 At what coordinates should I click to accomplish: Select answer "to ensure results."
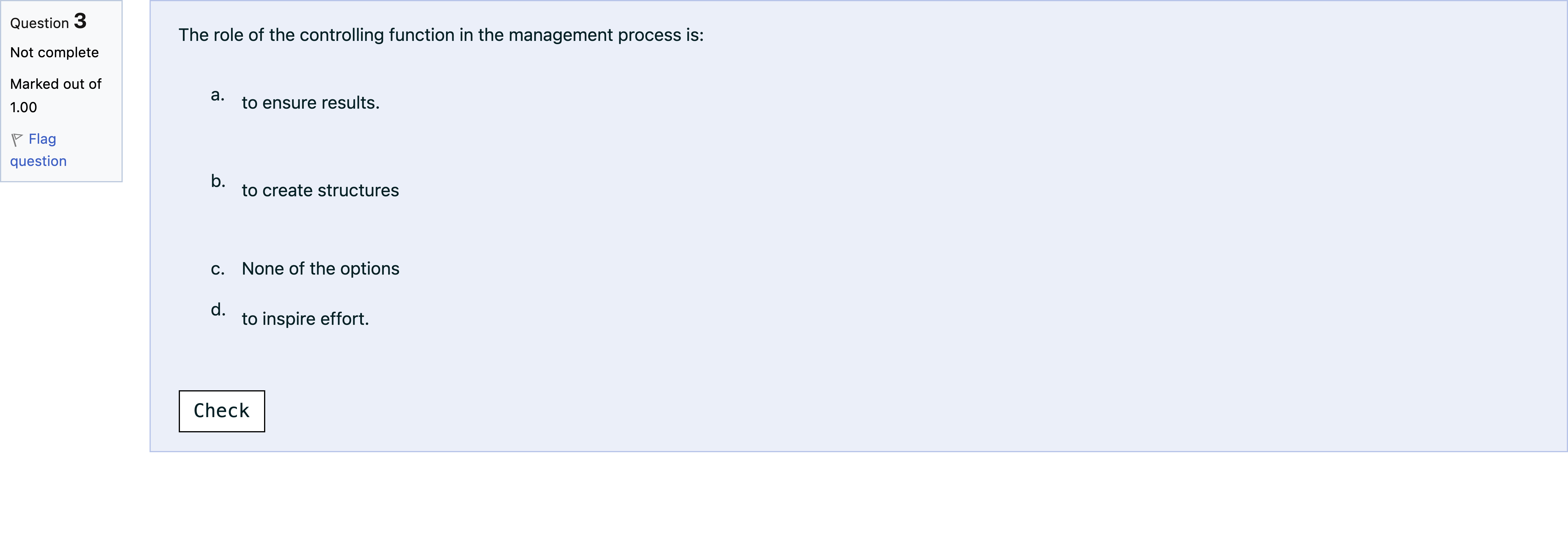tap(310, 103)
